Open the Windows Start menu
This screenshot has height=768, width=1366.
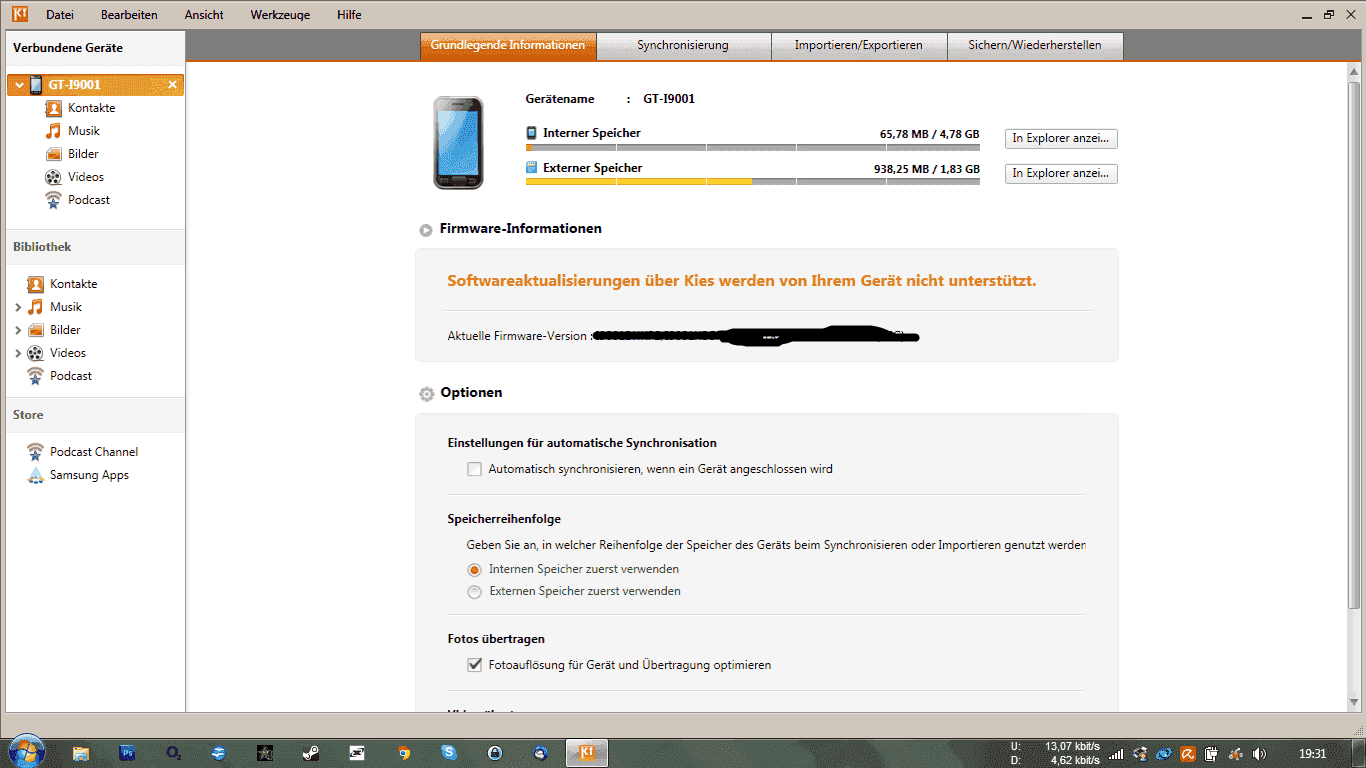click(27, 751)
